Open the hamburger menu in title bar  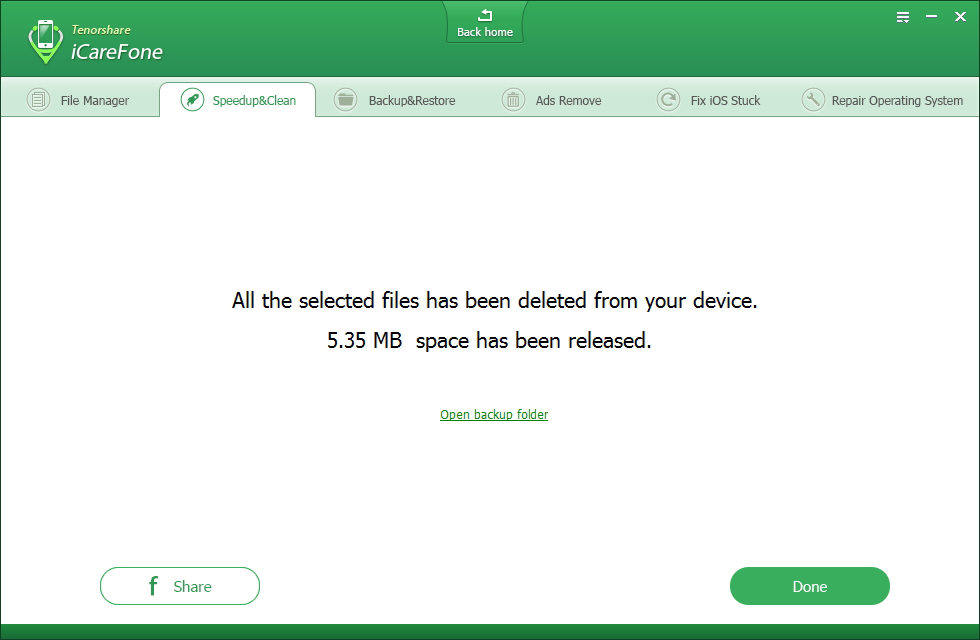click(x=902, y=18)
